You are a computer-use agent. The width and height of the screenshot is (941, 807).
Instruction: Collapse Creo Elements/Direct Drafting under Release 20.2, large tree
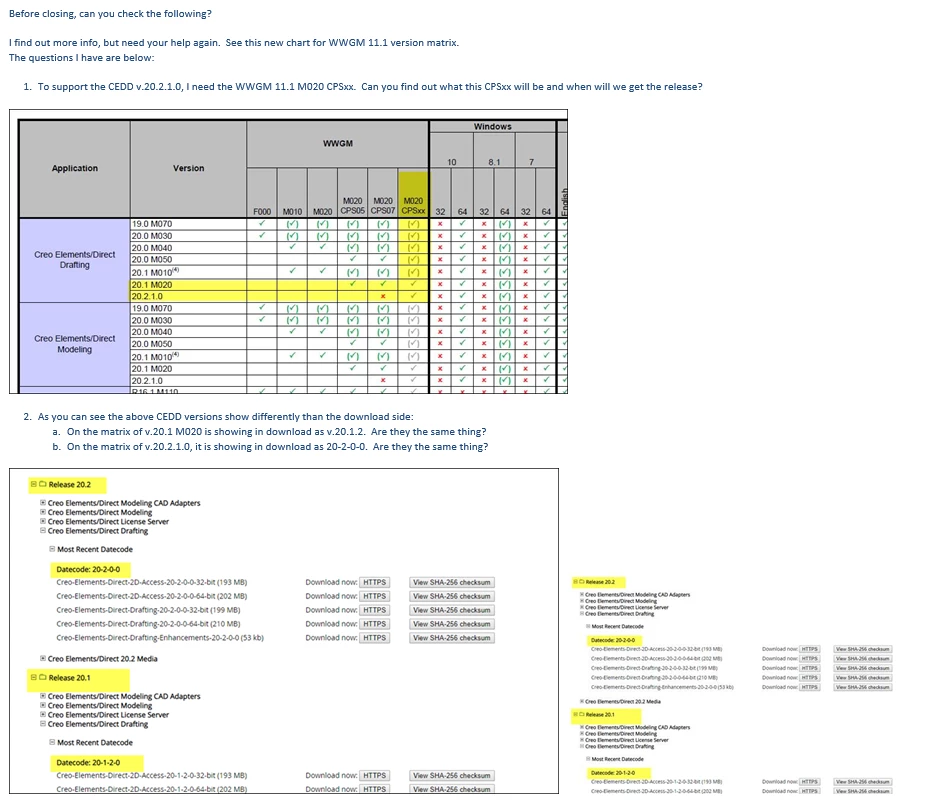tap(43, 530)
